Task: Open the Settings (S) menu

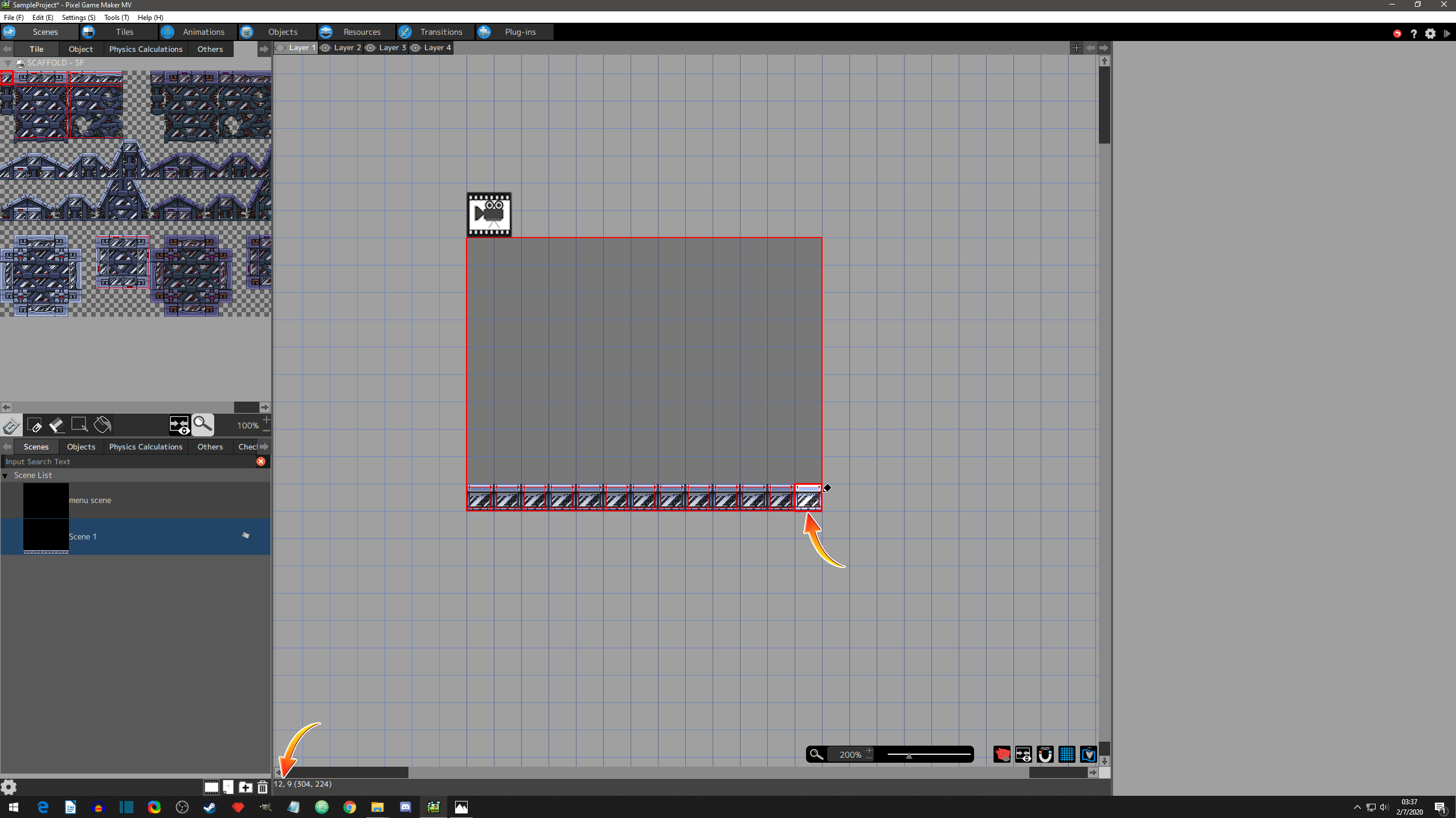Action: [x=78, y=17]
